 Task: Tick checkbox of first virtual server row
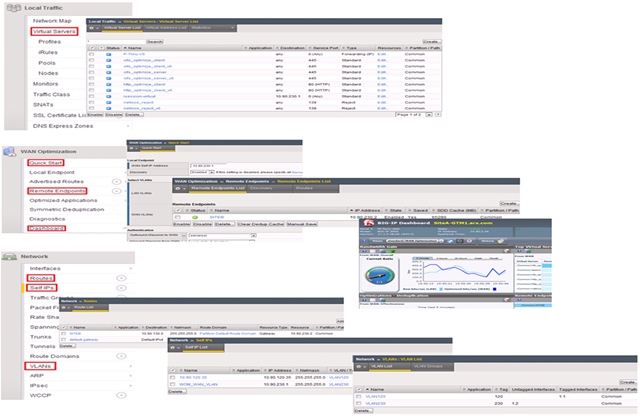coord(91,54)
